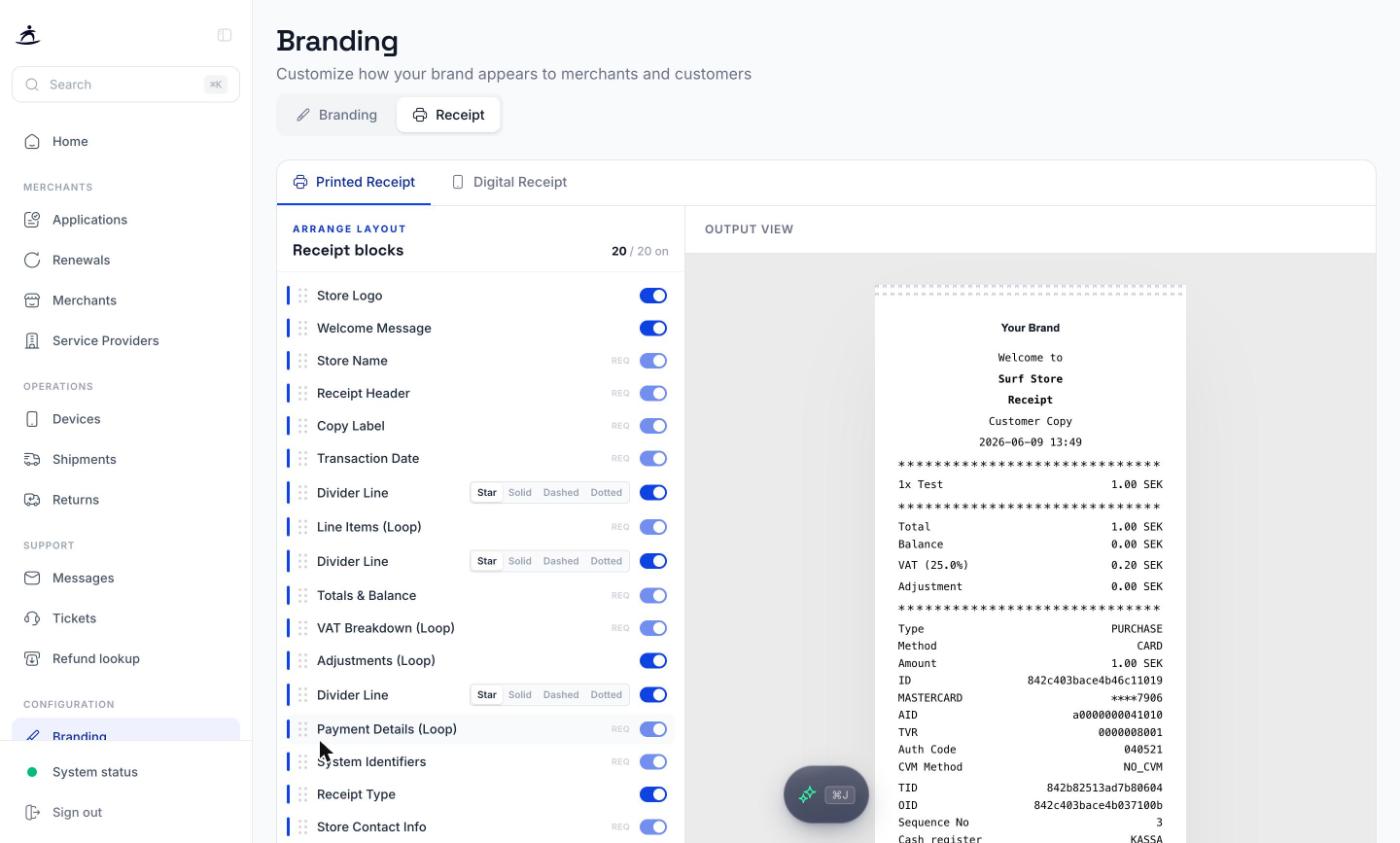Click drag handle for Receipt Type block
The image size is (1400, 843).
[x=303, y=794]
